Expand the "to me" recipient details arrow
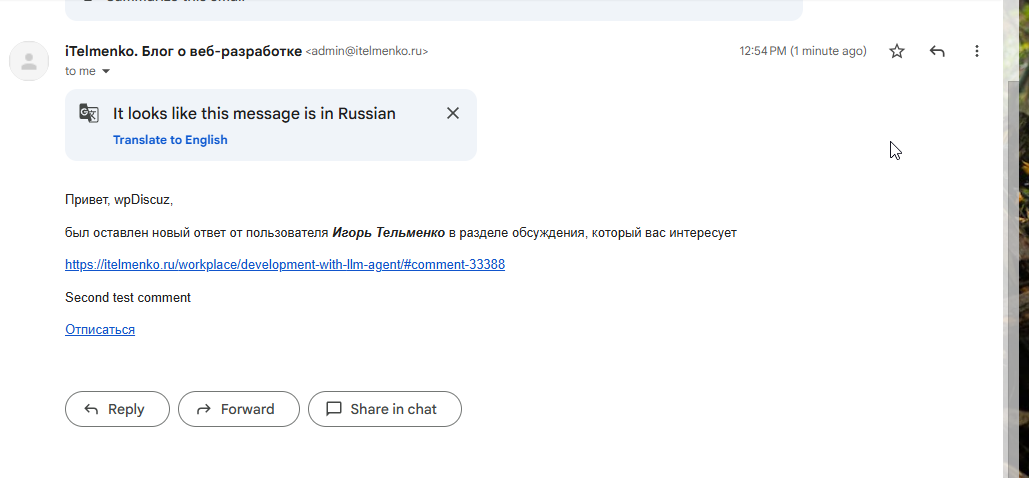This screenshot has height=478, width=1029. point(106,72)
